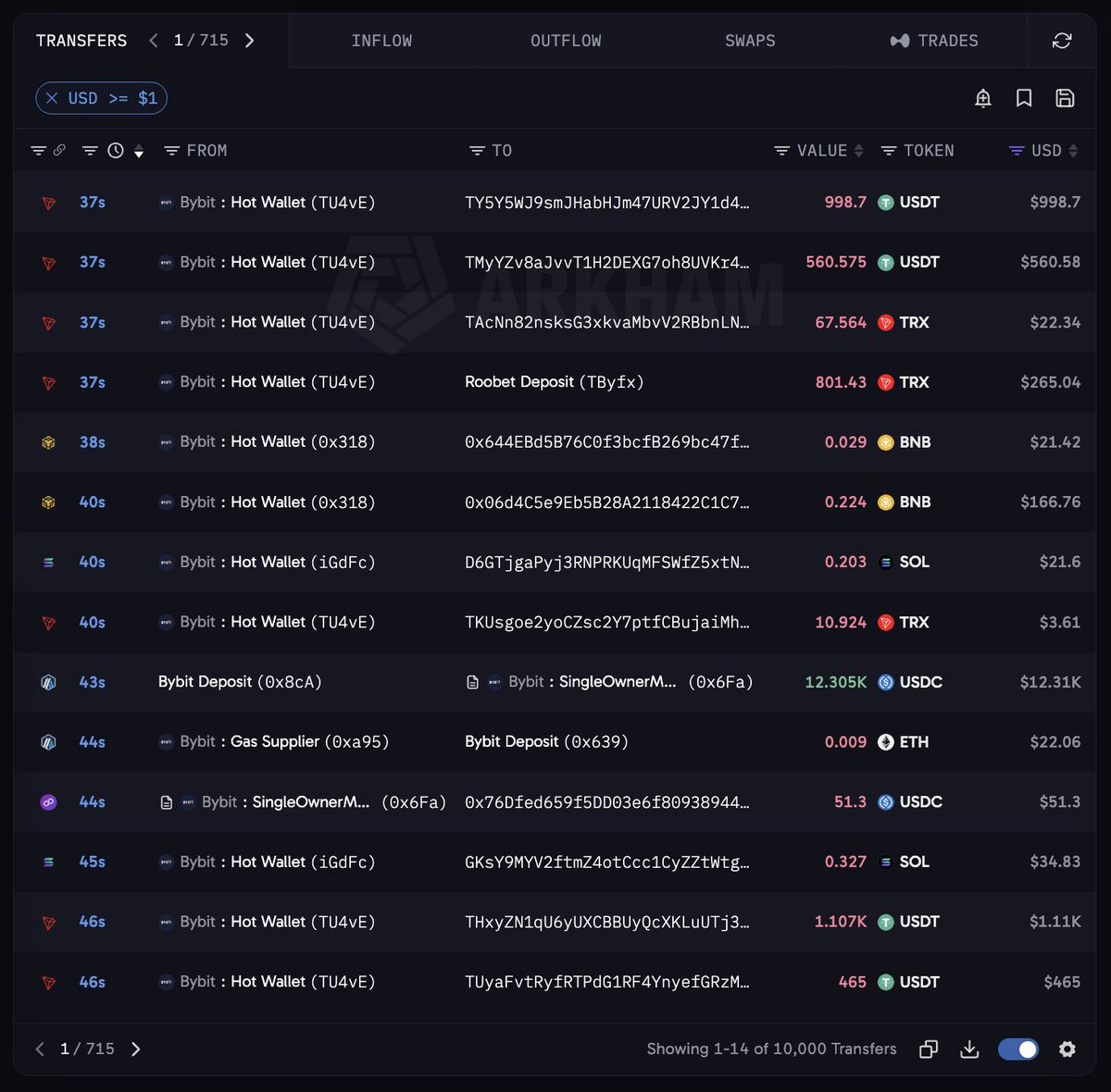Open the Tron transaction for 998.7 USDT
This screenshot has width=1111, height=1092.
(49, 203)
